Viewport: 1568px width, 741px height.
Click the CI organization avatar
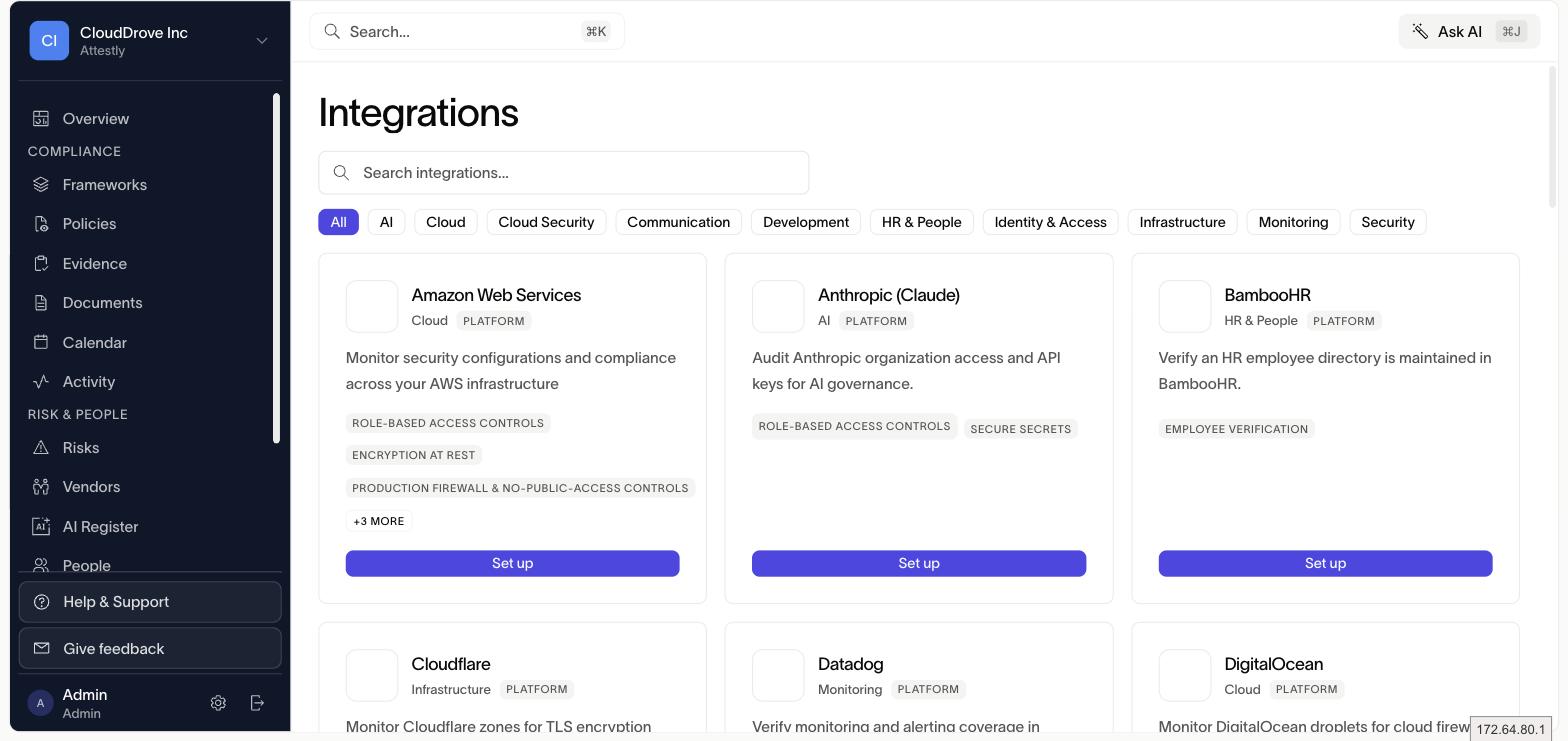[49, 41]
